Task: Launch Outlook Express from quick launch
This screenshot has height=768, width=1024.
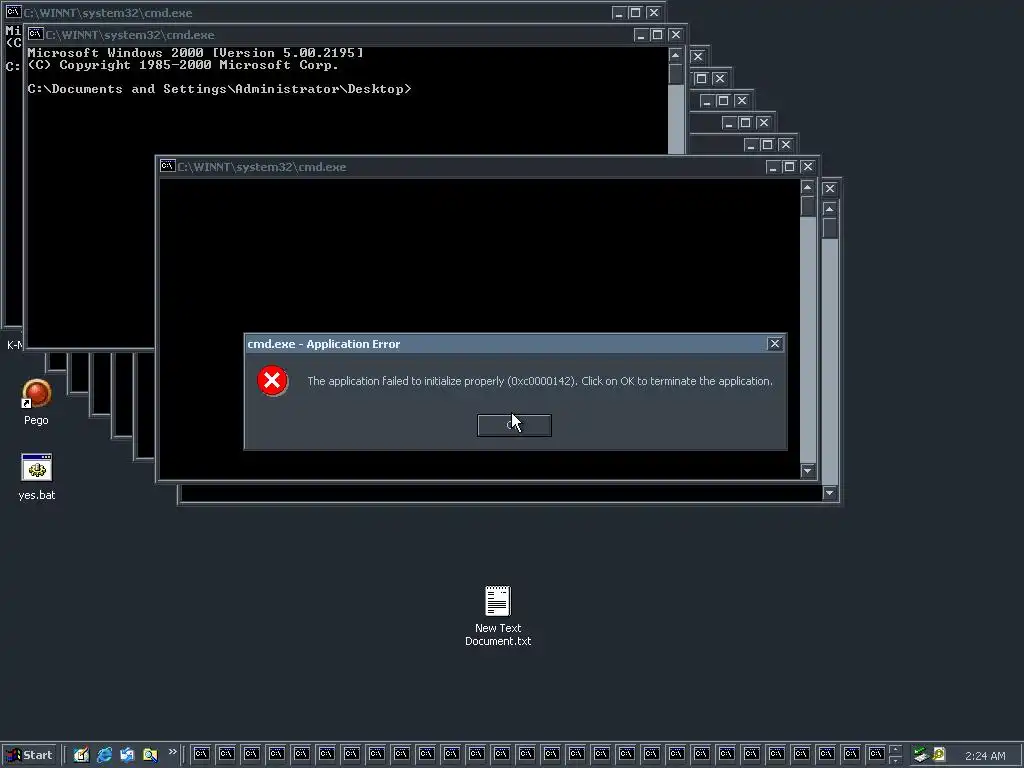Action: (x=127, y=755)
